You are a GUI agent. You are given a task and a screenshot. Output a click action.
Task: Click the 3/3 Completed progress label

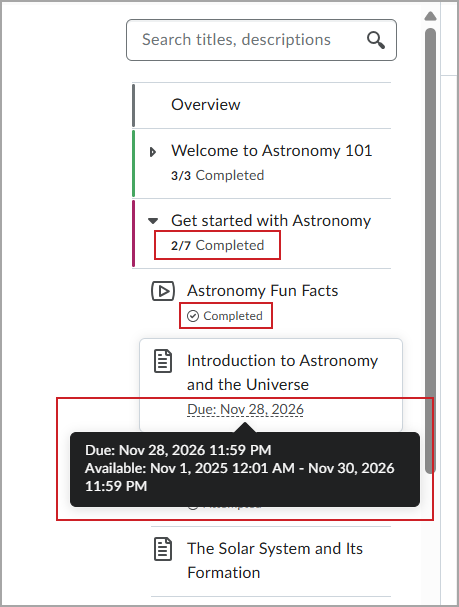pyautogui.click(x=218, y=175)
